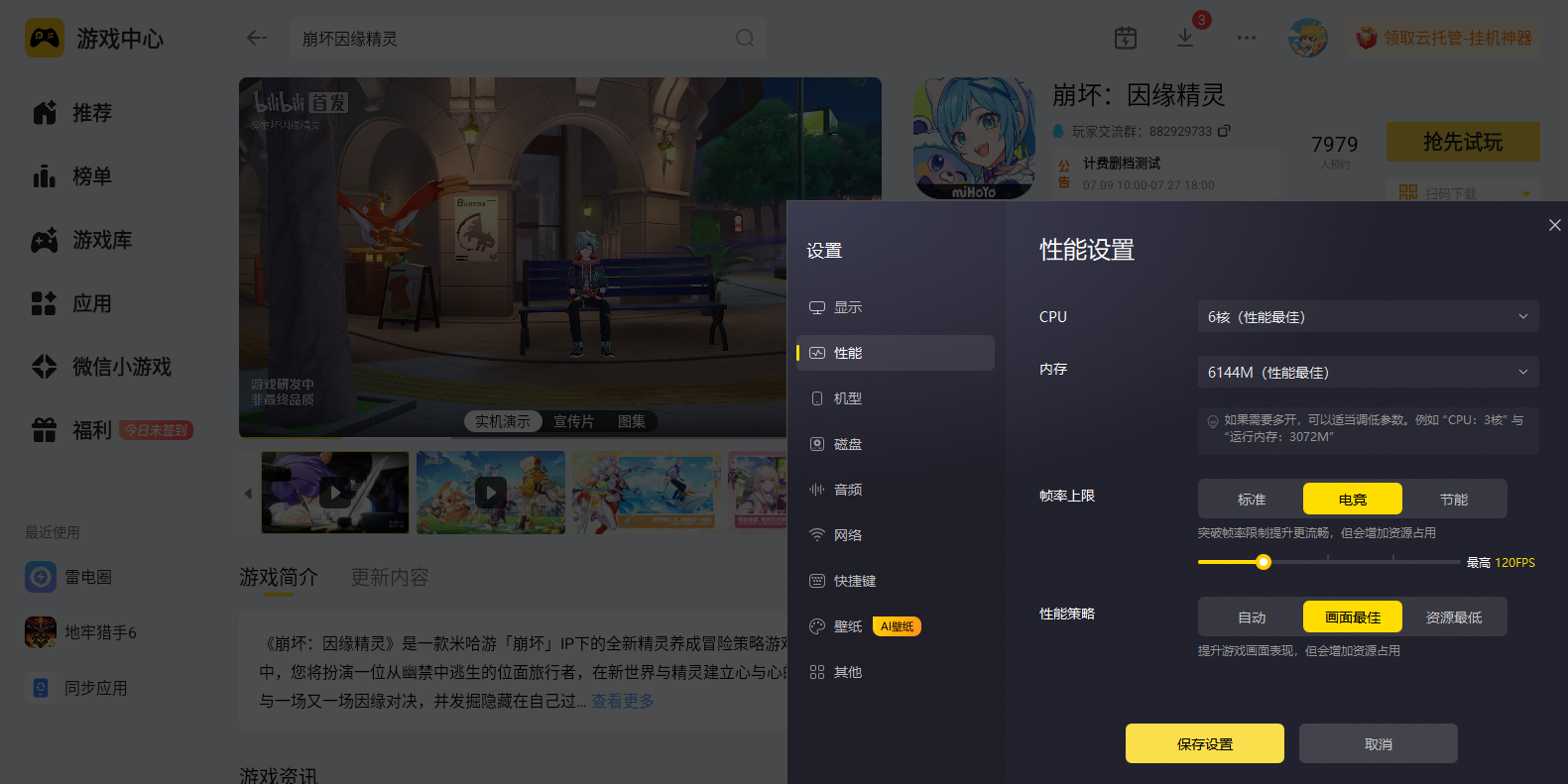Go back with the arrow icon
Screen dimensions: 1568x784
tap(257, 38)
